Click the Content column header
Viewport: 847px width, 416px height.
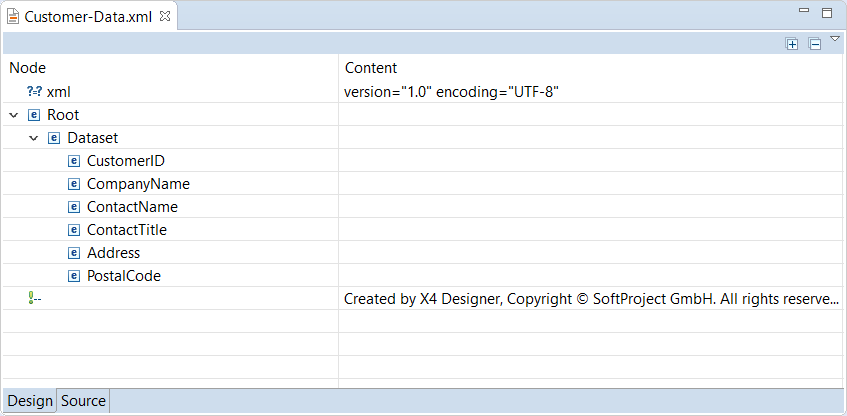(x=371, y=68)
